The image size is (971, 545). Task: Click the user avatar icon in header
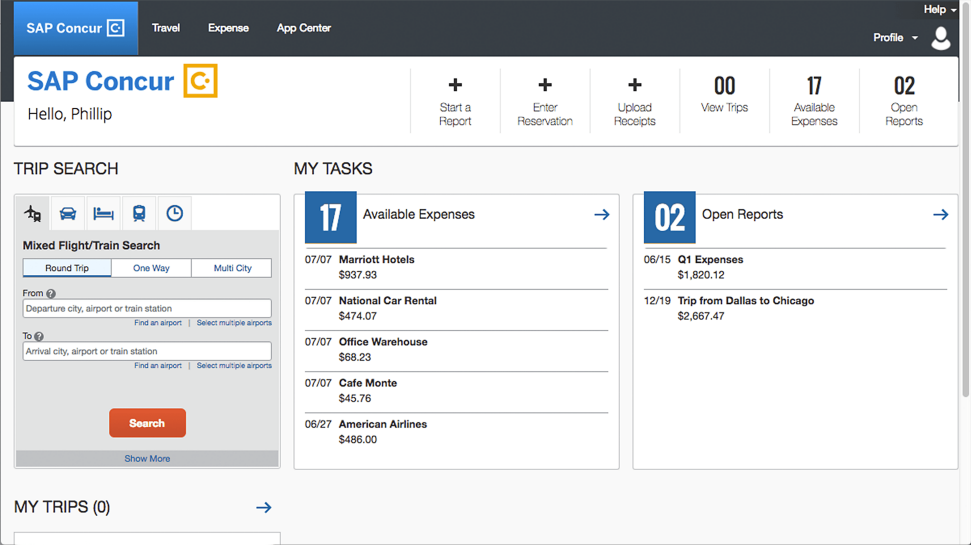[941, 38]
